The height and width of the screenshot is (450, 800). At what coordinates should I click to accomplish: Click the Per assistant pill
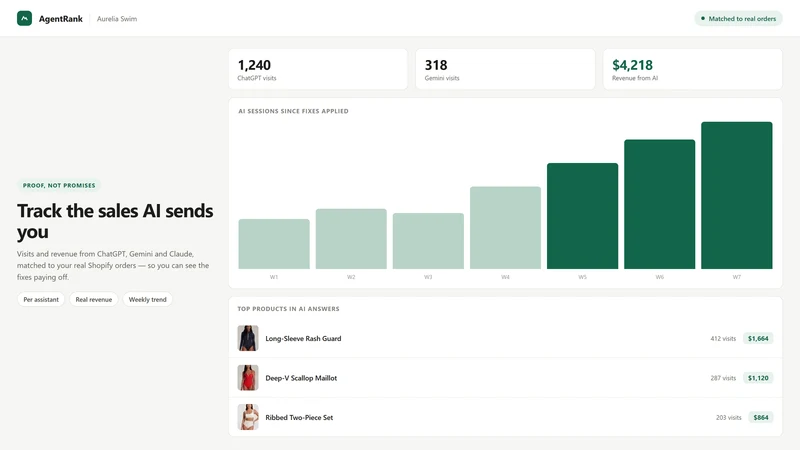coord(41,299)
